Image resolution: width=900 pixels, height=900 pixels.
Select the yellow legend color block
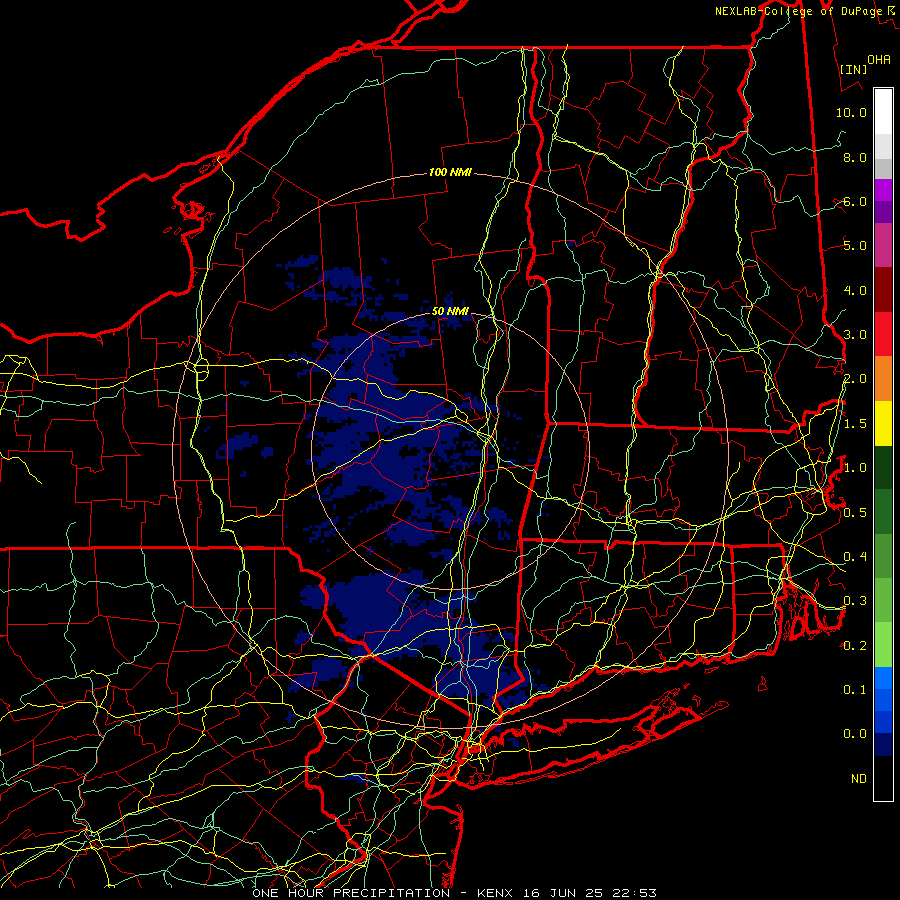pos(883,424)
